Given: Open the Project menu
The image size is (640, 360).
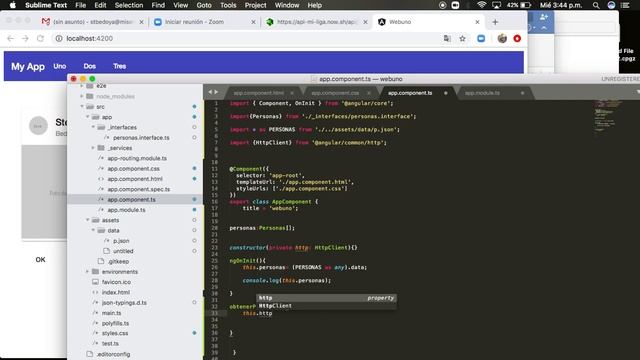Looking at the screenshot, I should (256, 5).
